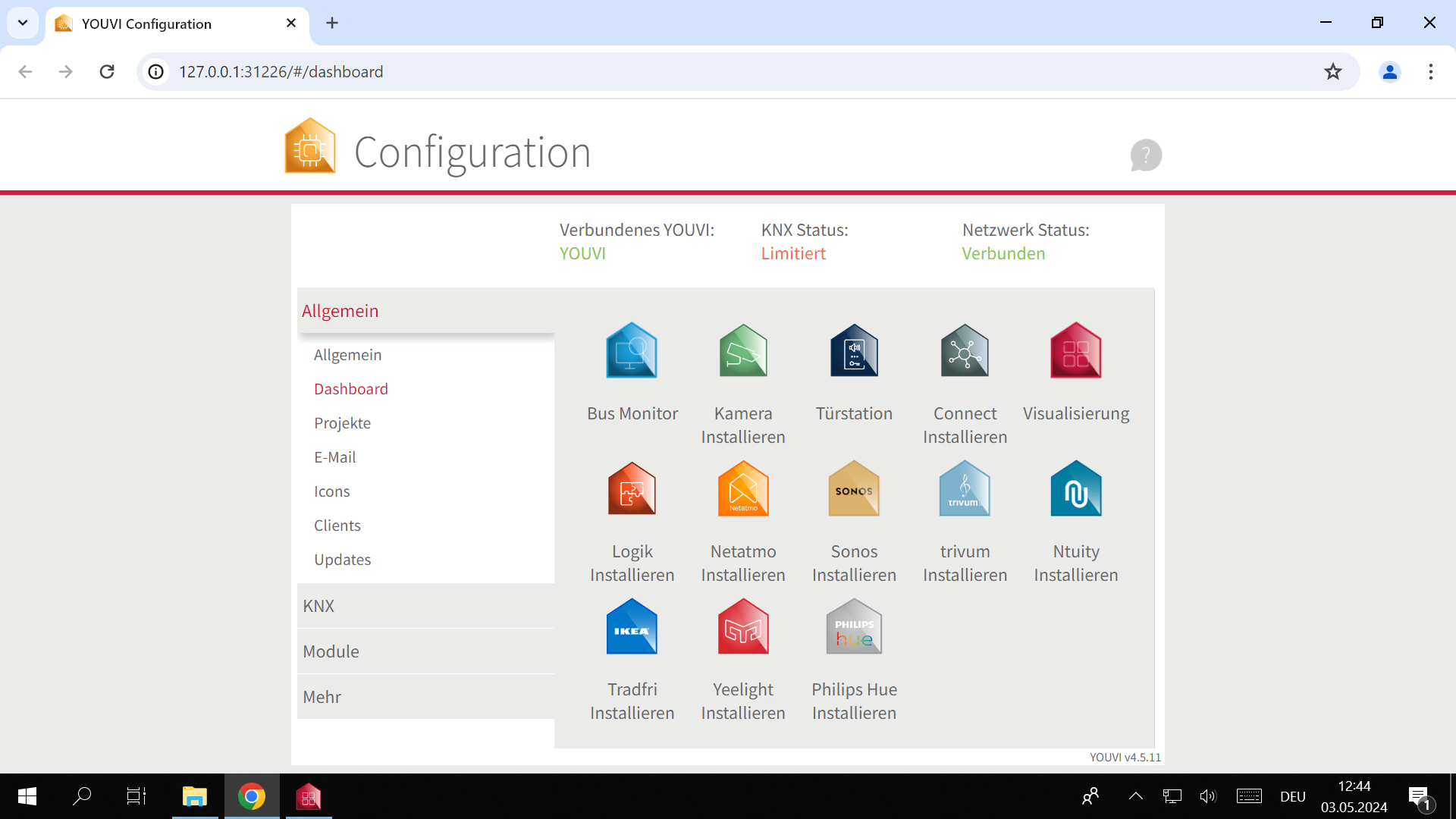Open E-Mail settings in the sidebar
The height and width of the screenshot is (819, 1456).
335,457
